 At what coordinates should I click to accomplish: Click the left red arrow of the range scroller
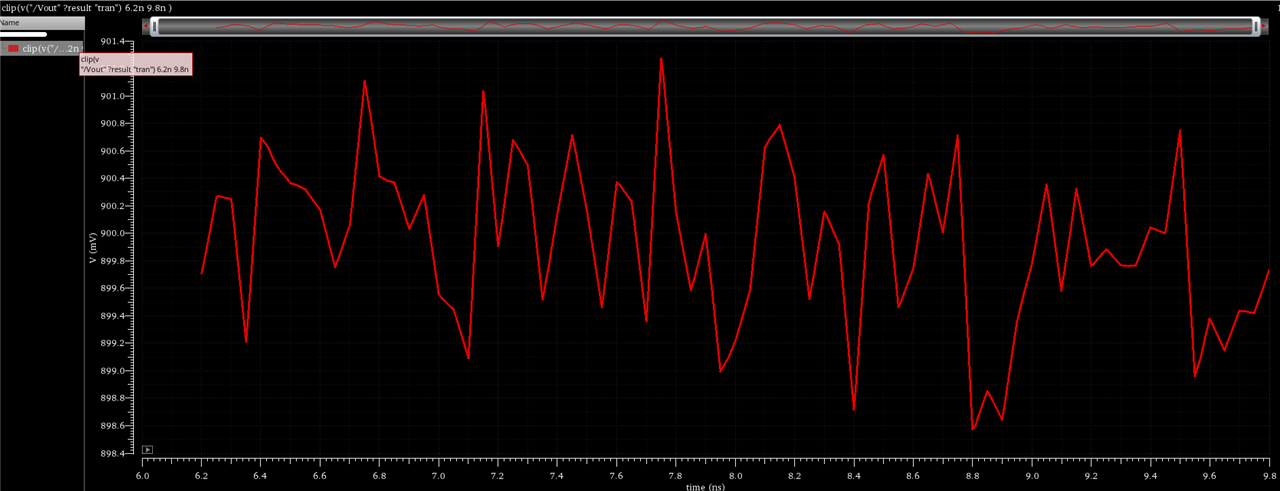[x=145, y=25]
